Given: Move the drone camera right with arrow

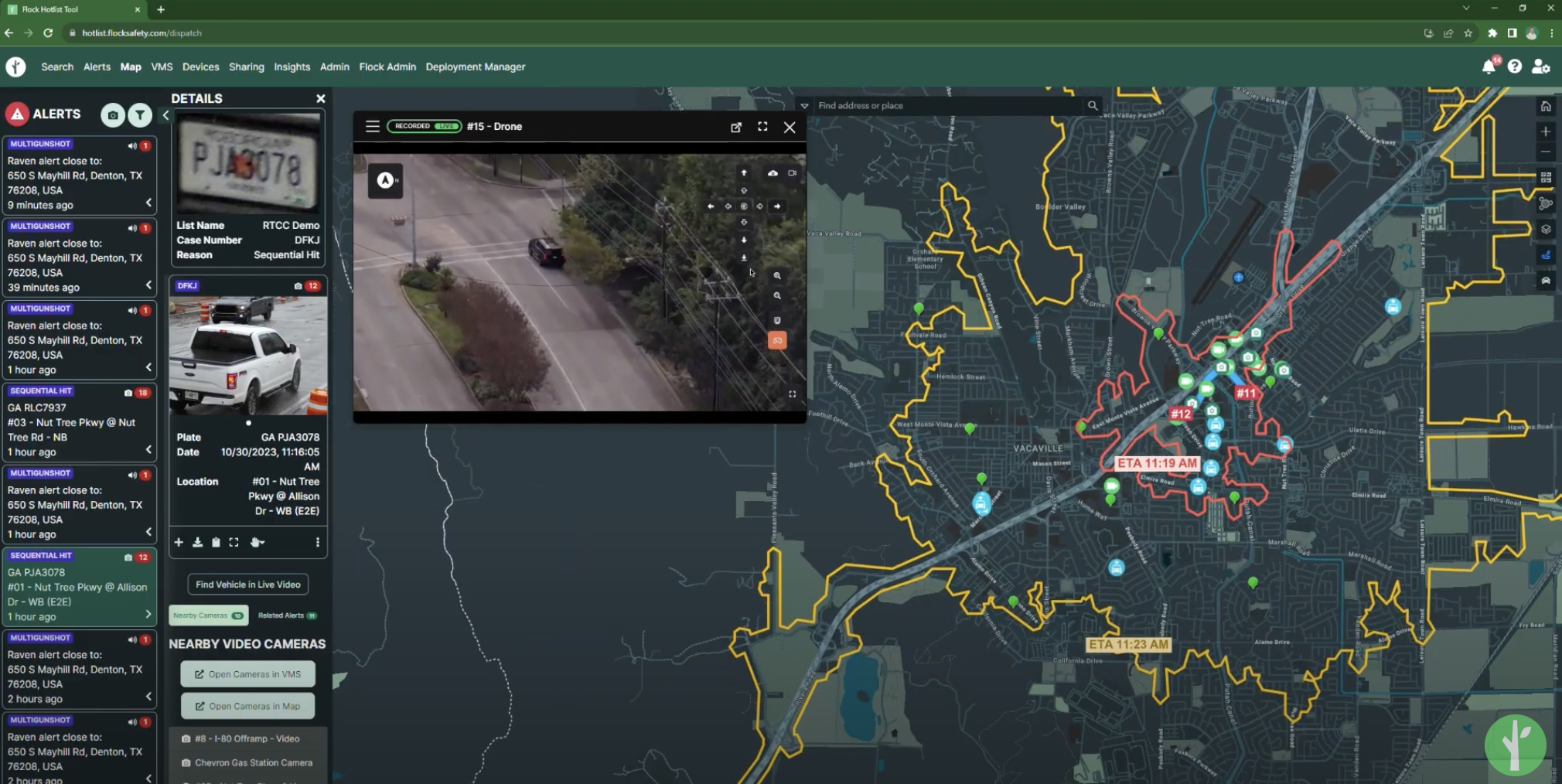Looking at the screenshot, I should (777, 206).
